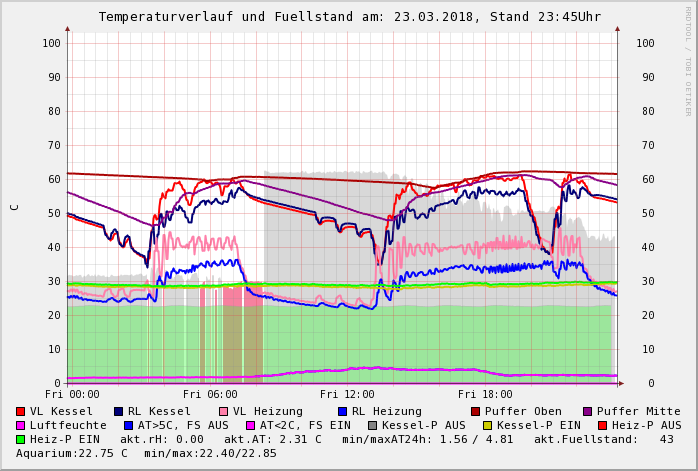Image resolution: width=698 pixels, height=471 pixels.
Task: Click the chart title 'Temperaturverlauf und Fuellstand'
Action: (232, 17)
